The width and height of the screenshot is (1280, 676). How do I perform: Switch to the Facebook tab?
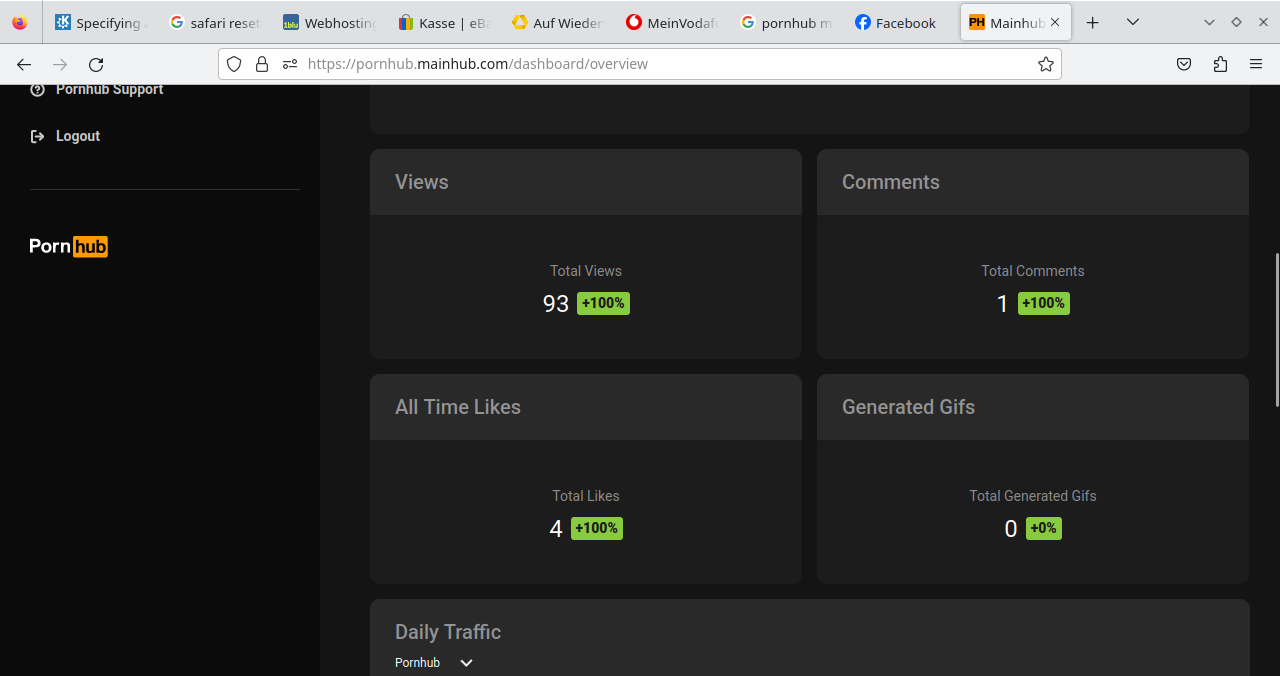click(x=895, y=22)
